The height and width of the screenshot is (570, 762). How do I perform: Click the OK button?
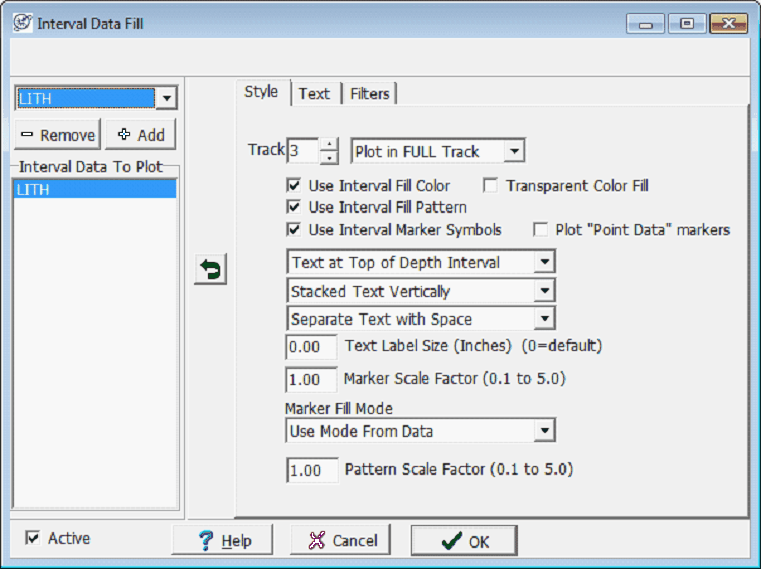click(464, 541)
